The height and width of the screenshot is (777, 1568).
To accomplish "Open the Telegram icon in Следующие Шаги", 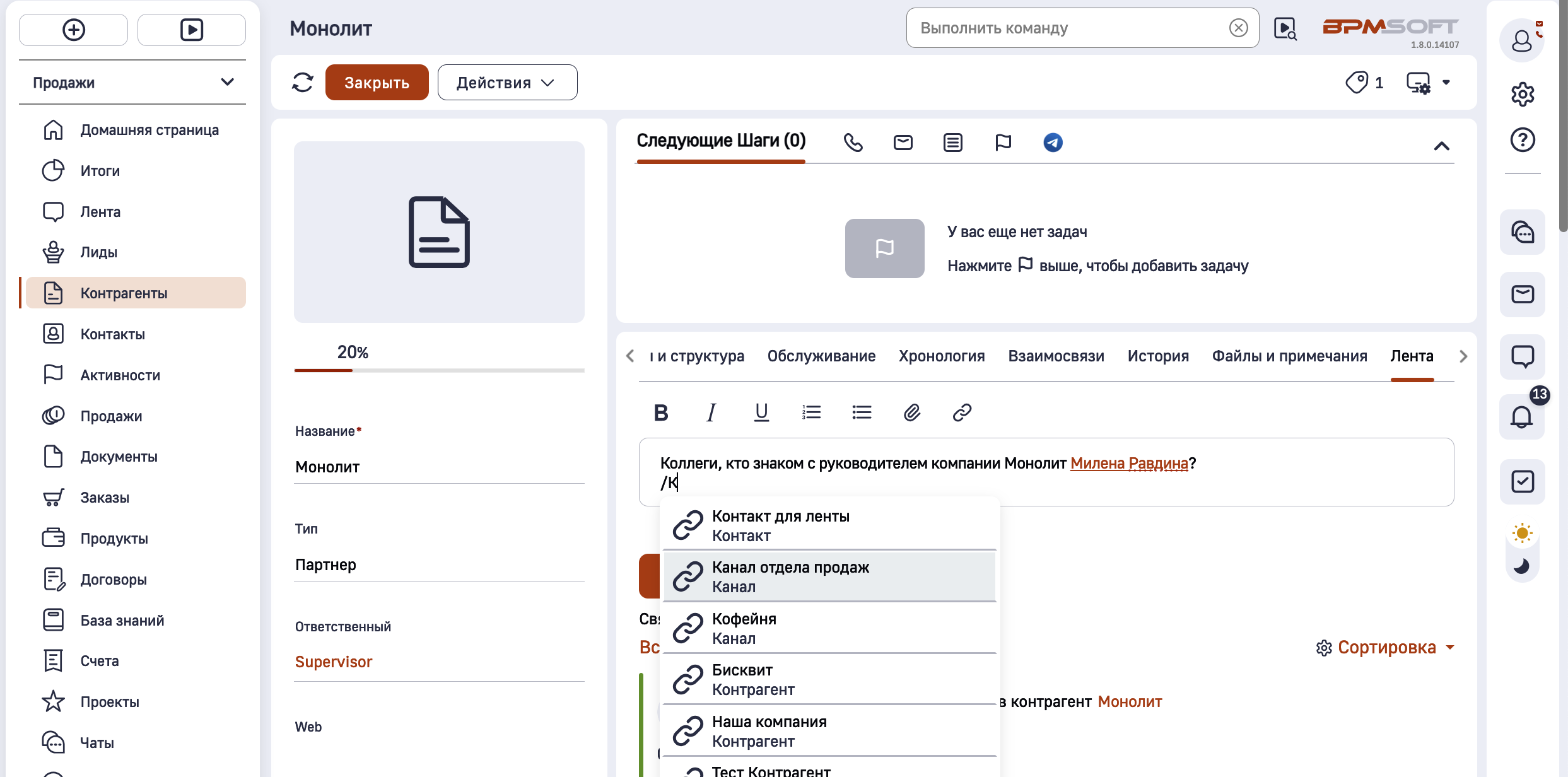I will coord(1053,143).
